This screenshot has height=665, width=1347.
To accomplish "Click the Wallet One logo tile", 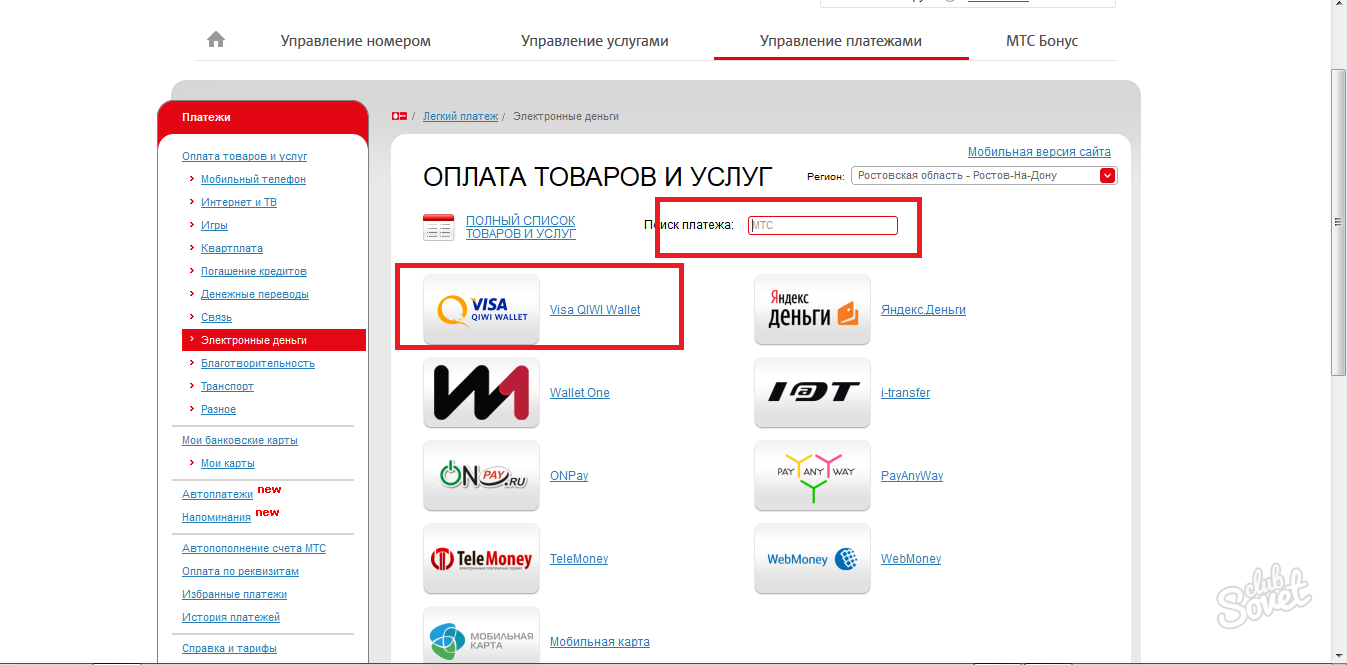I will (x=481, y=393).
